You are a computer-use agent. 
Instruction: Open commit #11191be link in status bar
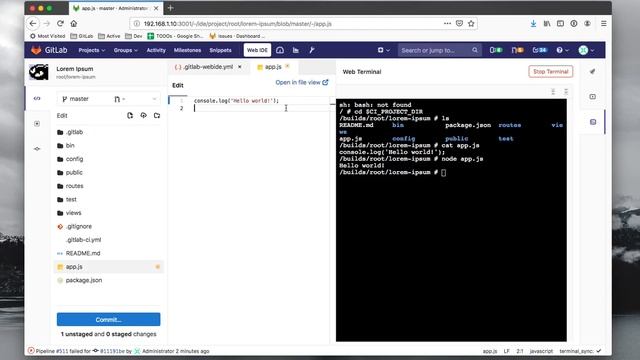112,351
